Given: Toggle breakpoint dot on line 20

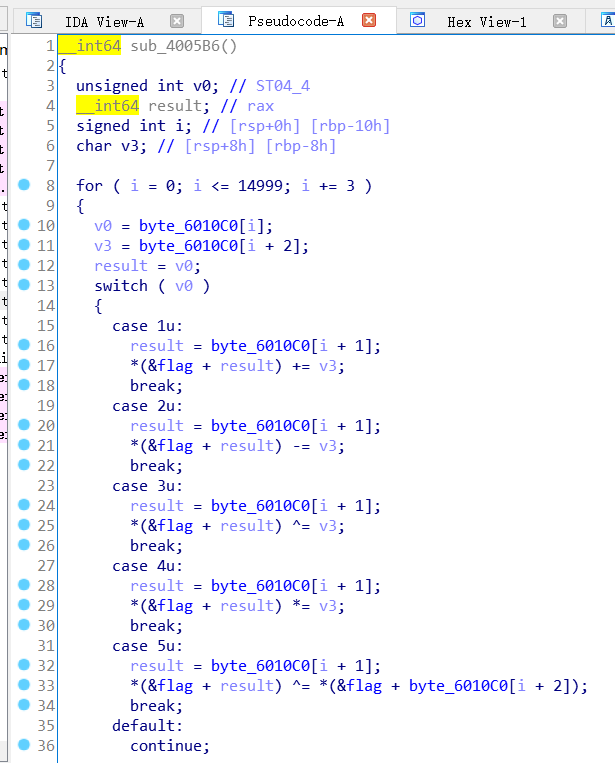Looking at the screenshot, I should click(24, 424).
